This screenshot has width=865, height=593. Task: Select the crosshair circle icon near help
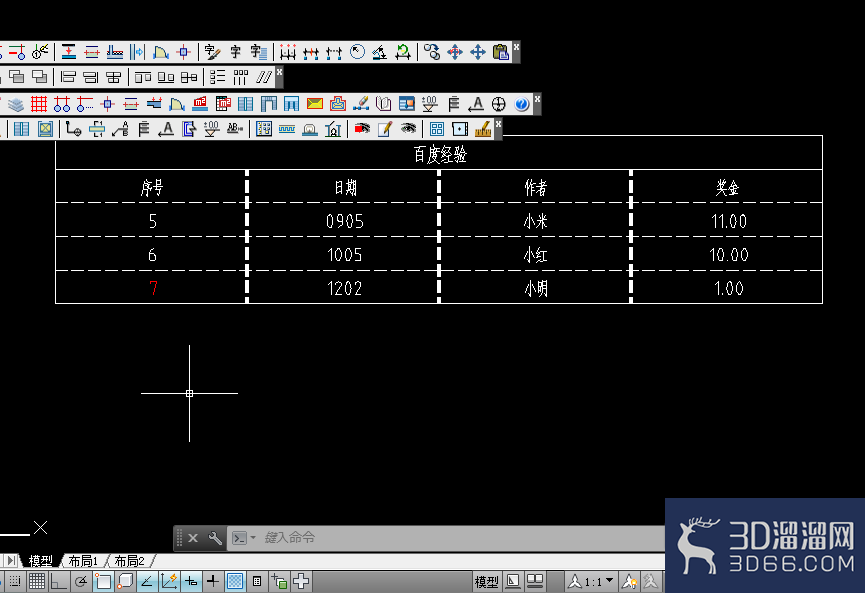coord(499,104)
